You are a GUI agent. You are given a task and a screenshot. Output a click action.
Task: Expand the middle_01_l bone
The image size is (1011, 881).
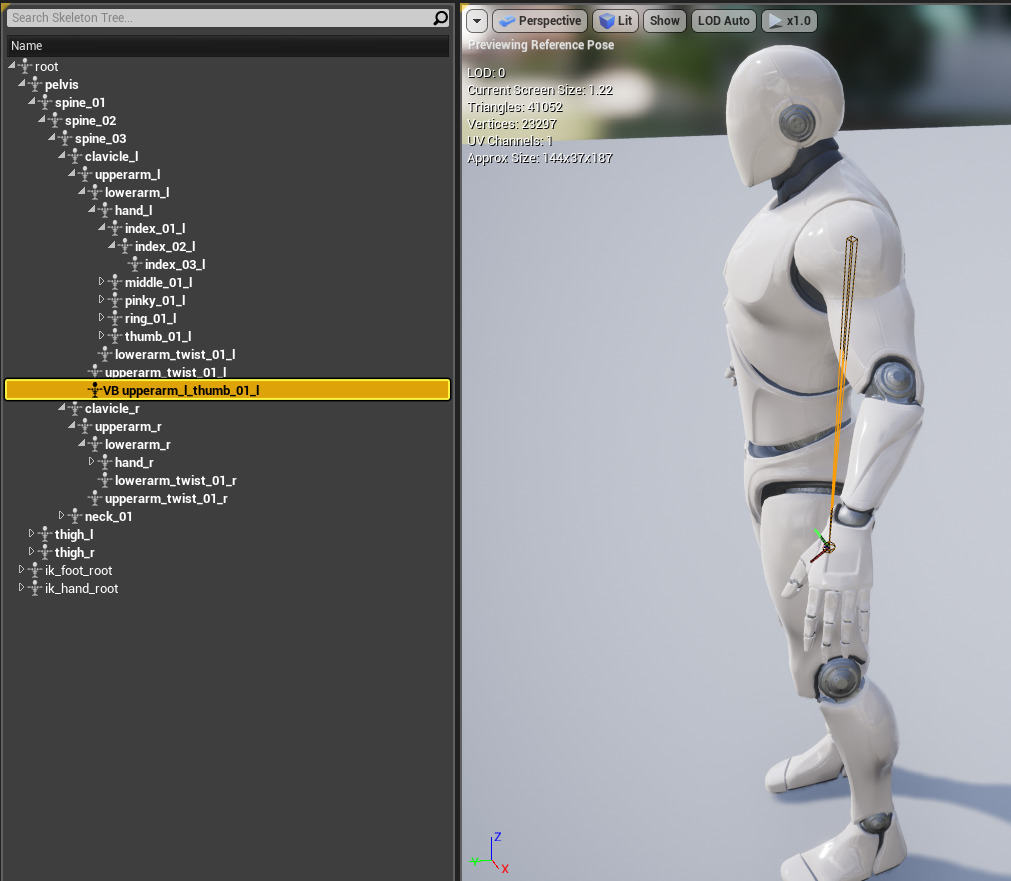[x=101, y=282]
